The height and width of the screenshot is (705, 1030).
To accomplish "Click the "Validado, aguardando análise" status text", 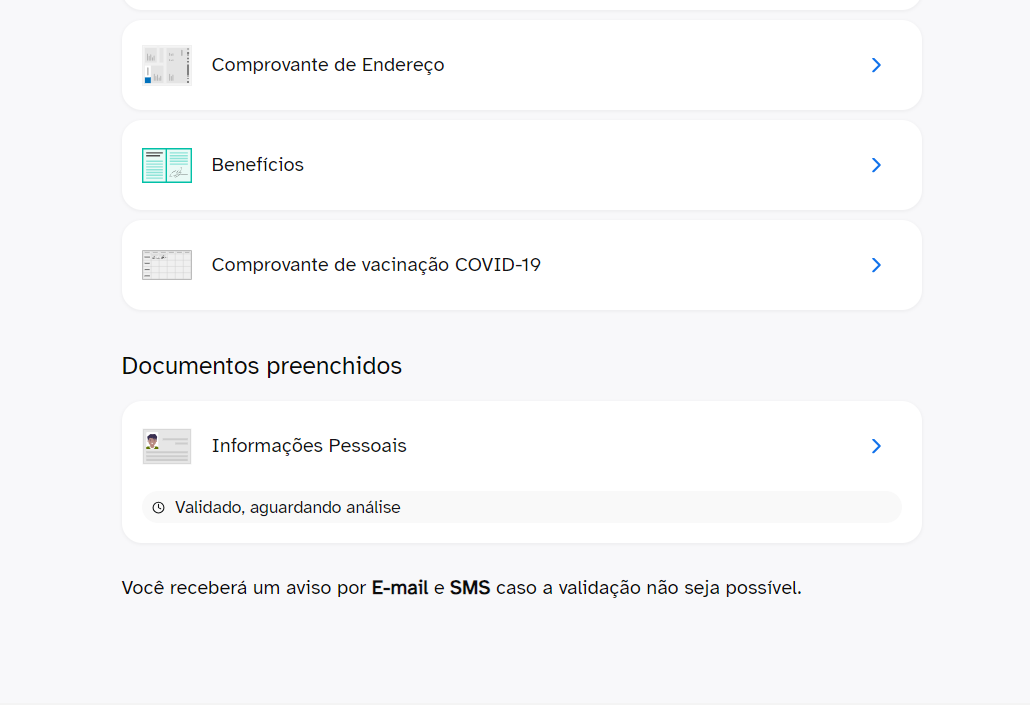I will pyautogui.click(x=288, y=508).
